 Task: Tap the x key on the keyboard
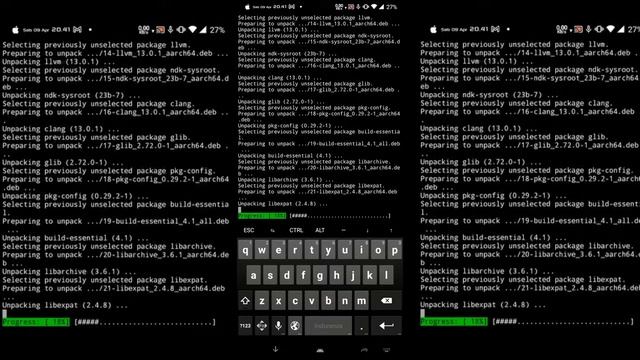278,301
